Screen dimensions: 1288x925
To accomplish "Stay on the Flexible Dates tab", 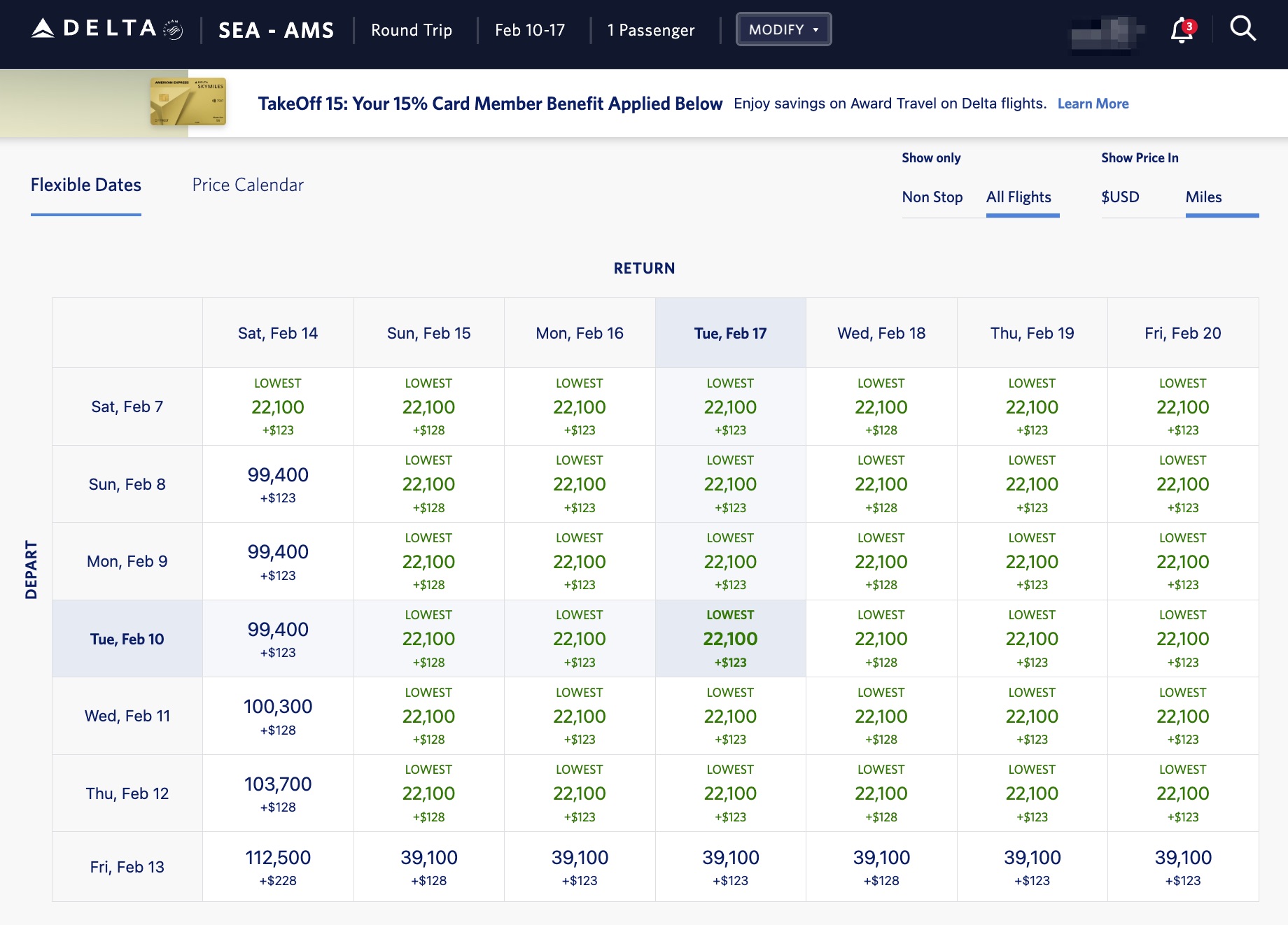I will [85, 185].
